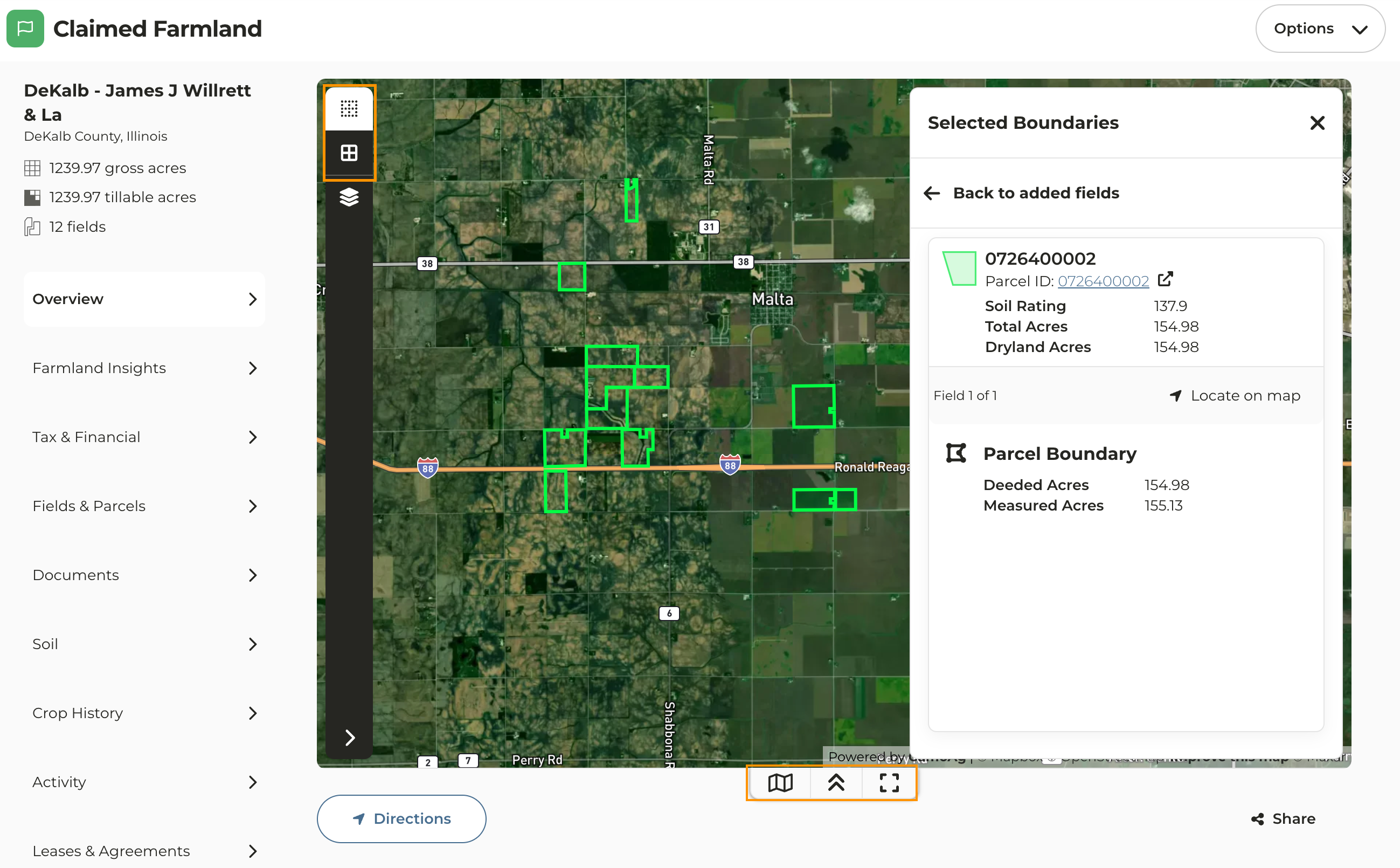Click the Directions button

coord(401,818)
